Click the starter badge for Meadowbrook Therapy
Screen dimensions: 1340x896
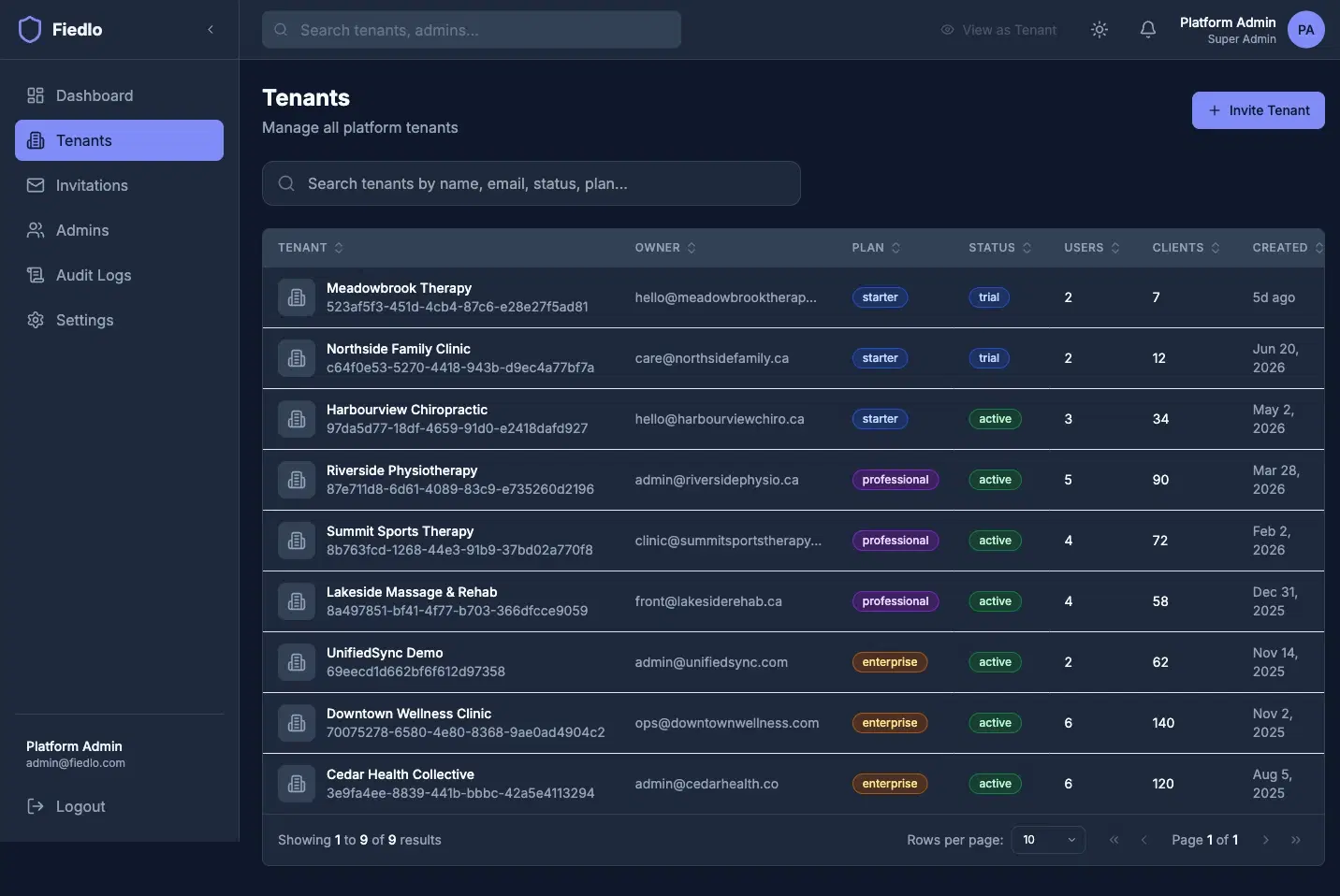[x=880, y=297]
